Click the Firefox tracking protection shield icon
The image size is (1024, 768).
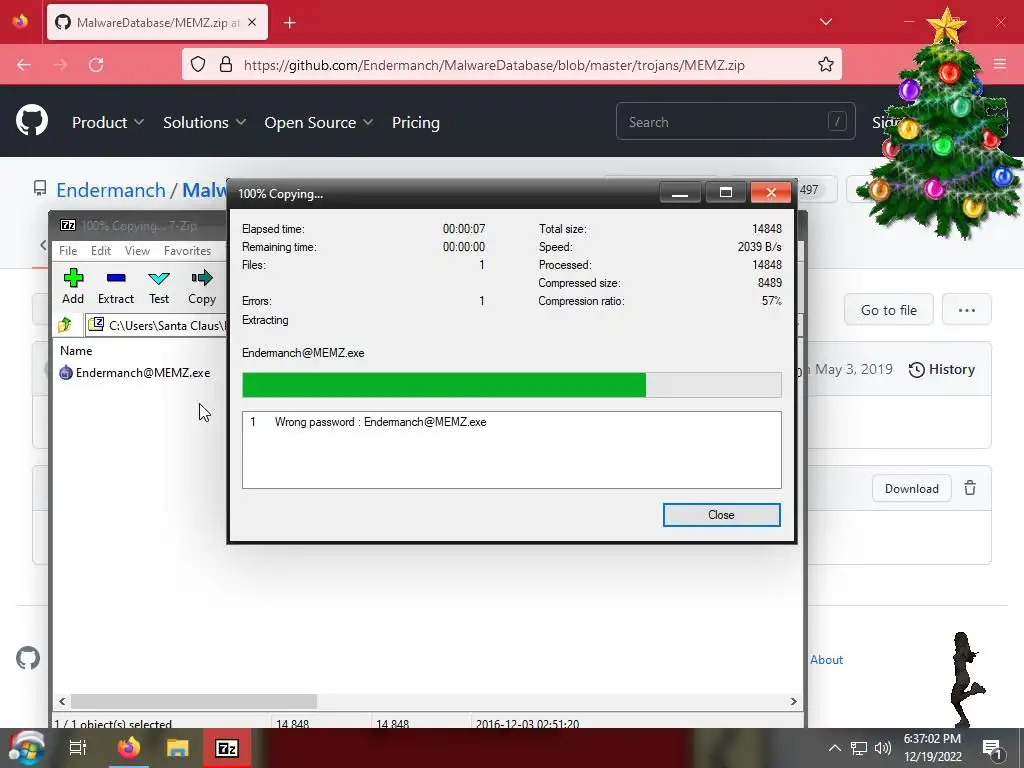tap(198, 64)
